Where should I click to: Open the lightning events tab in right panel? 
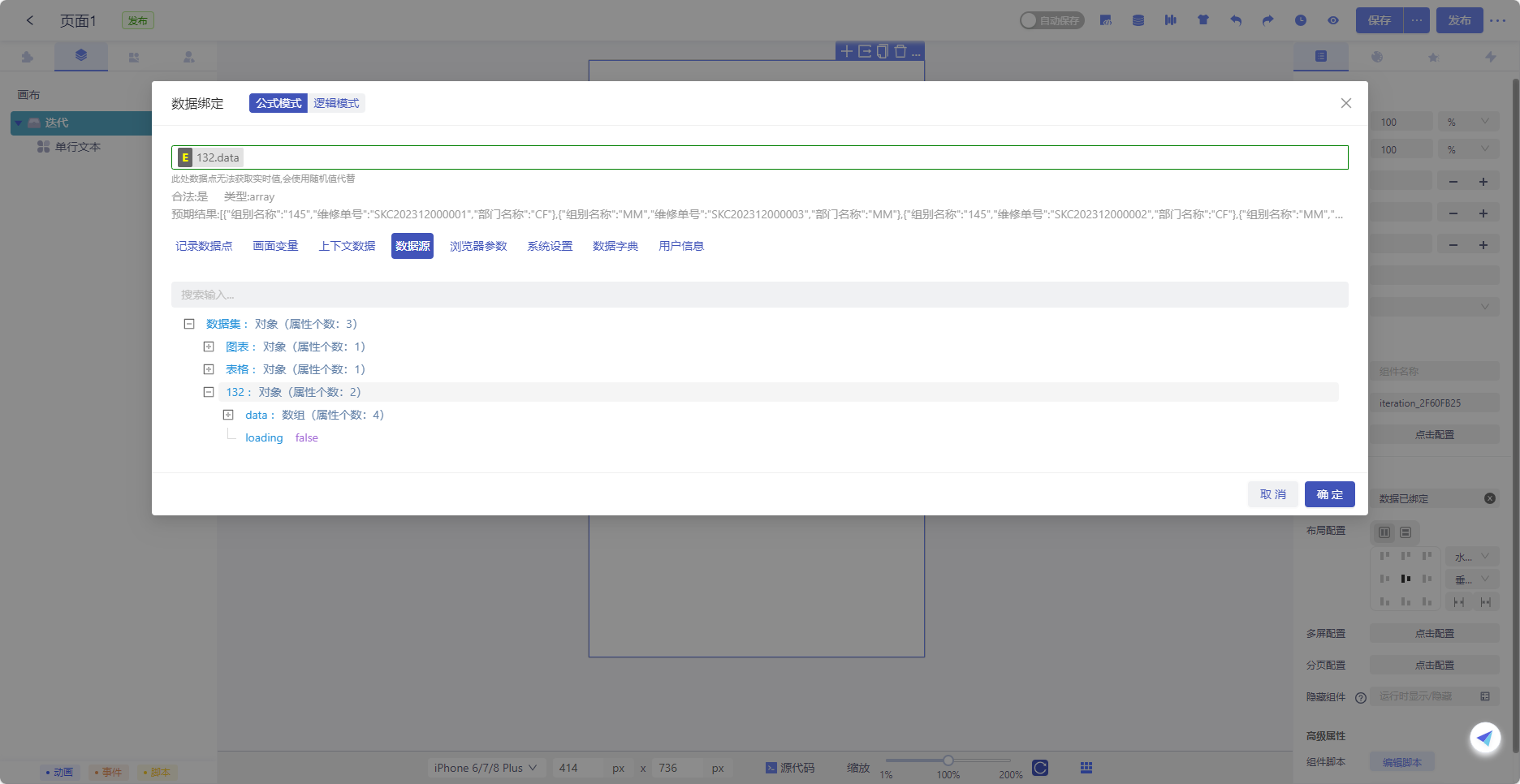(1491, 57)
